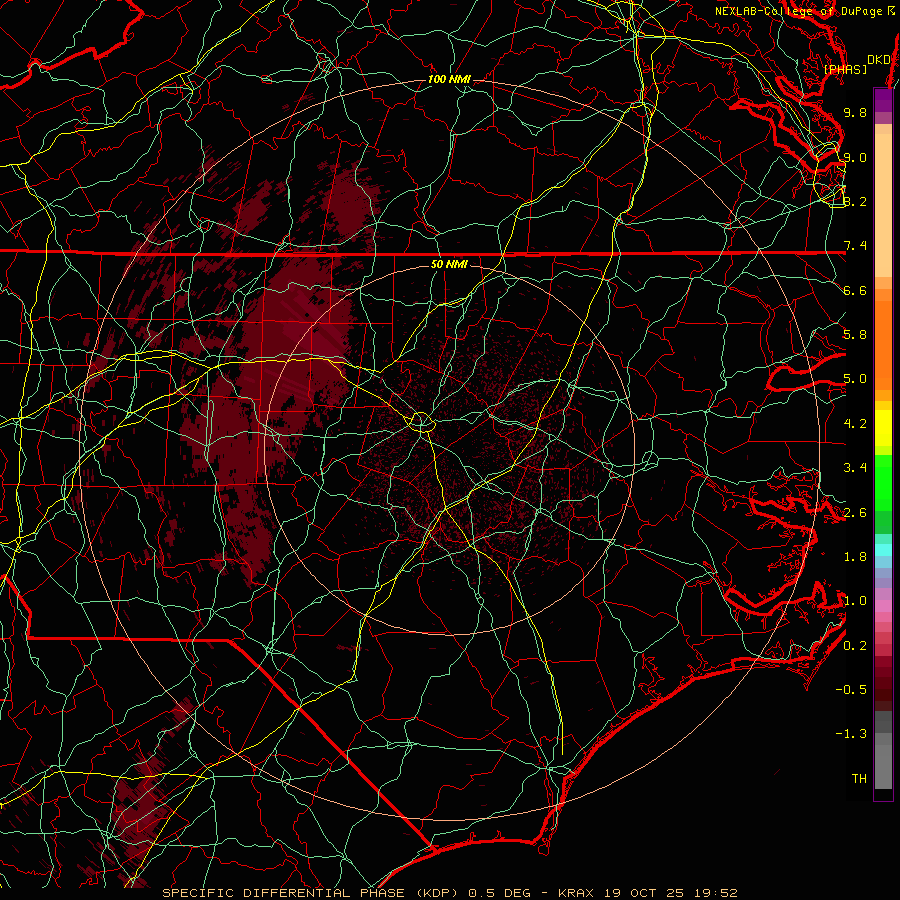
Task: Click the 5.0 legend value
Action: pyautogui.click(x=855, y=379)
